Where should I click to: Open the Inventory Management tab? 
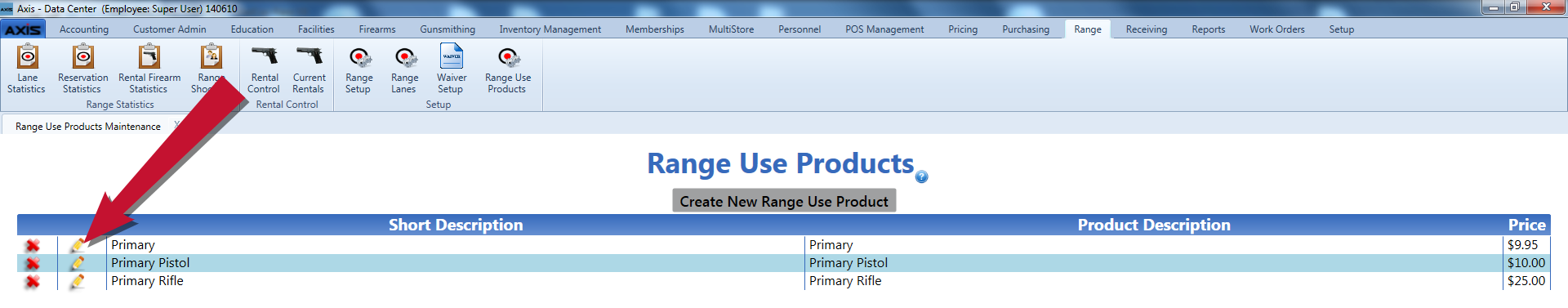coord(550,29)
